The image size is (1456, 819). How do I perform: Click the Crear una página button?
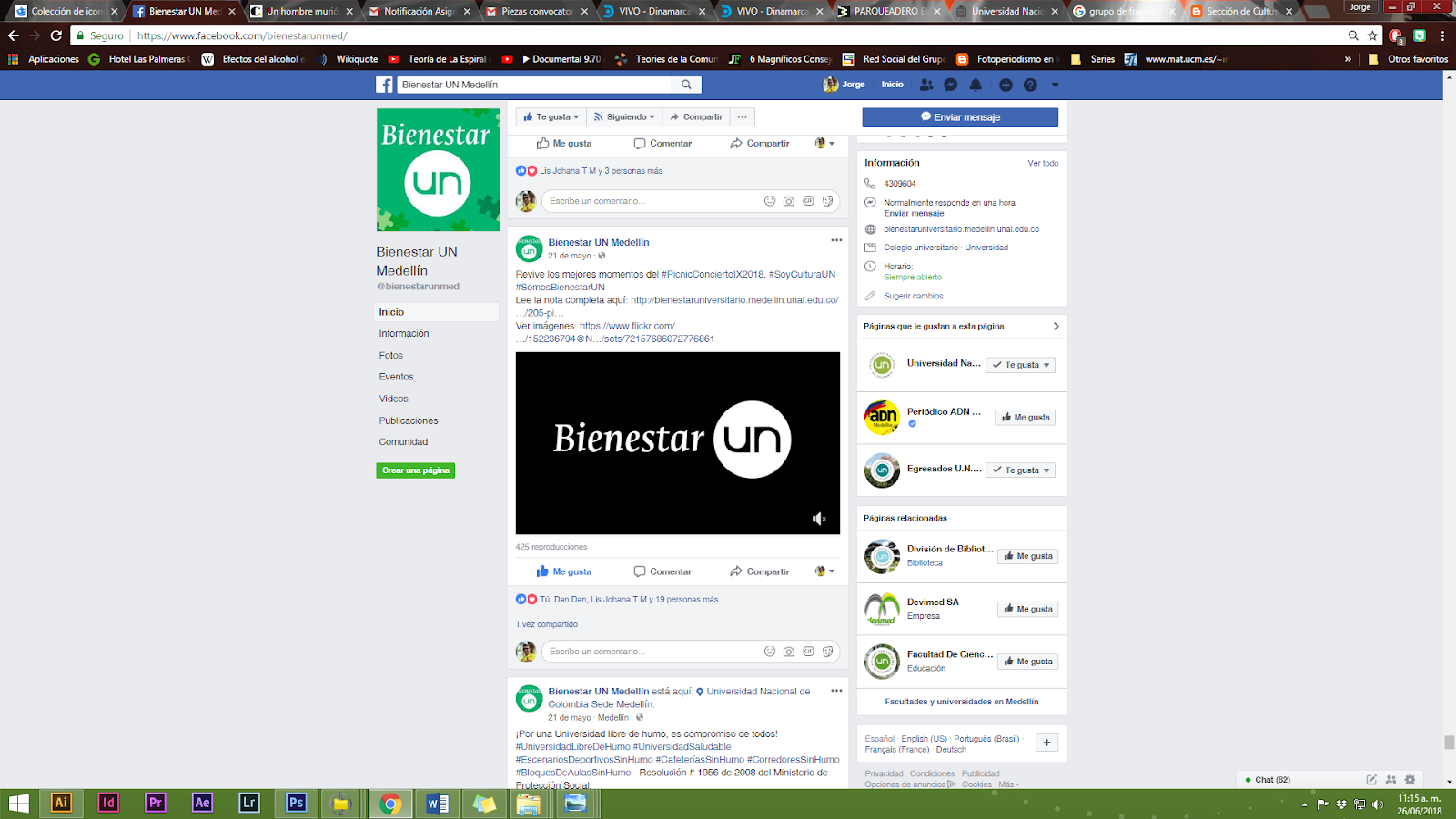coord(415,470)
